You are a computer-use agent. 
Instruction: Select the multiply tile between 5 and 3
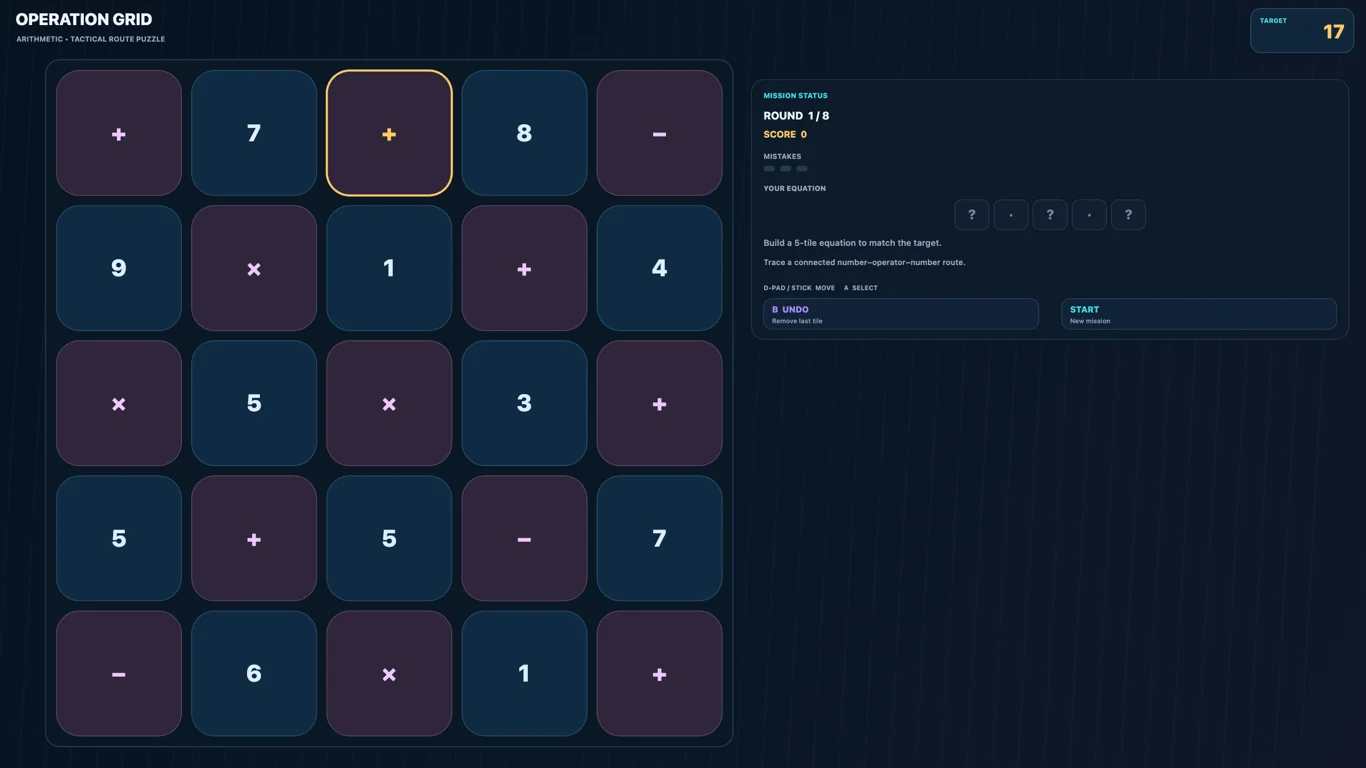389,403
